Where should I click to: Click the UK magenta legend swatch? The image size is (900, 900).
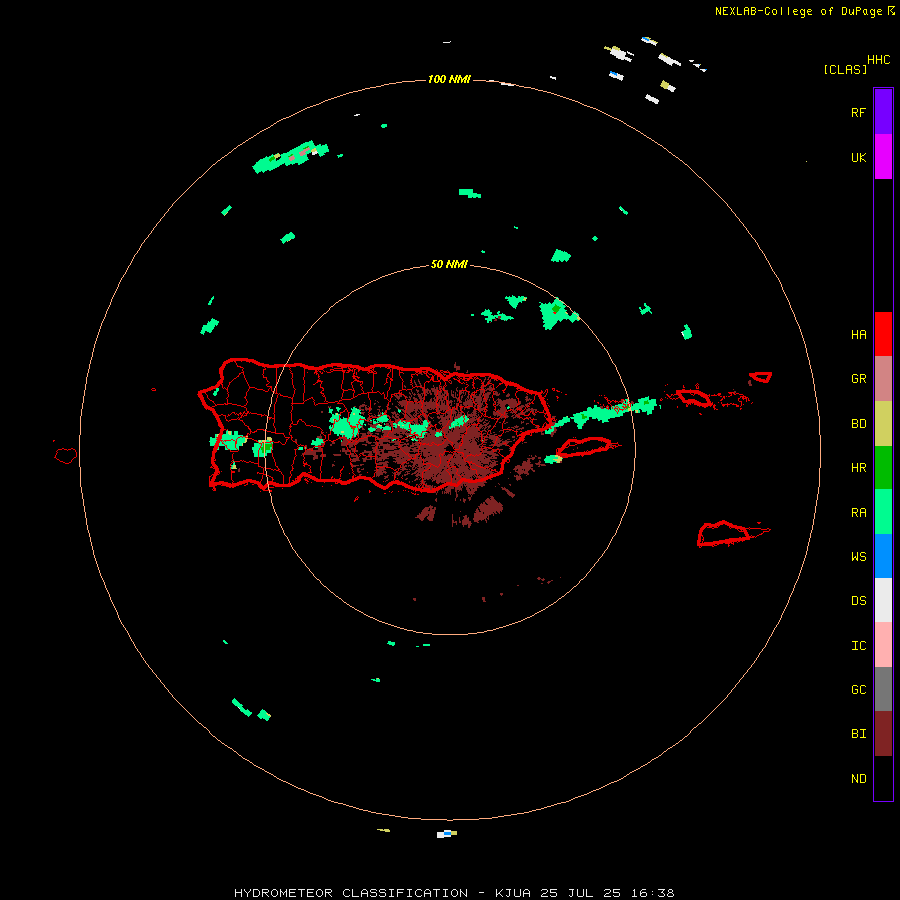[883, 157]
